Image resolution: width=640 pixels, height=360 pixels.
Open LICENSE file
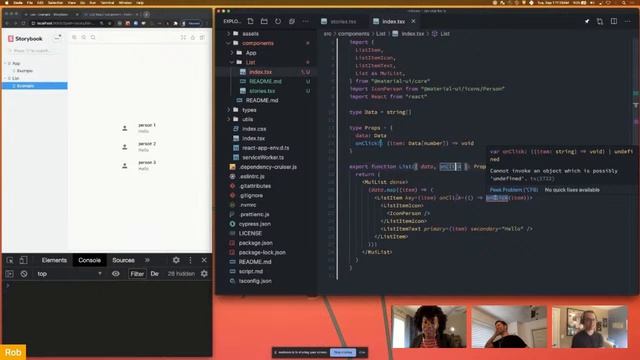pyautogui.click(x=250, y=233)
